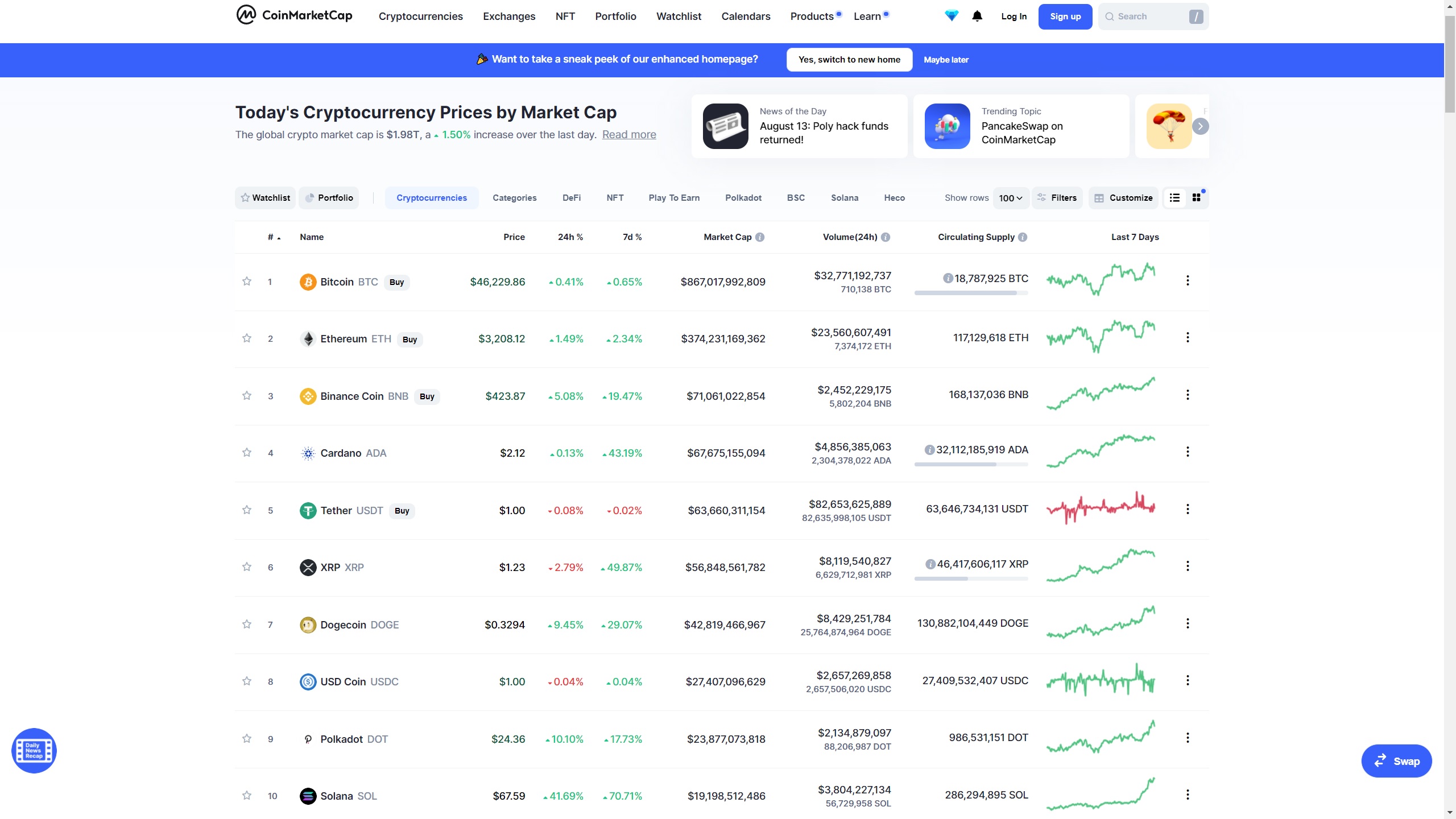Image resolution: width=1456 pixels, height=819 pixels.
Task: Switch to the DeFi tab
Action: (x=572, y=198)
